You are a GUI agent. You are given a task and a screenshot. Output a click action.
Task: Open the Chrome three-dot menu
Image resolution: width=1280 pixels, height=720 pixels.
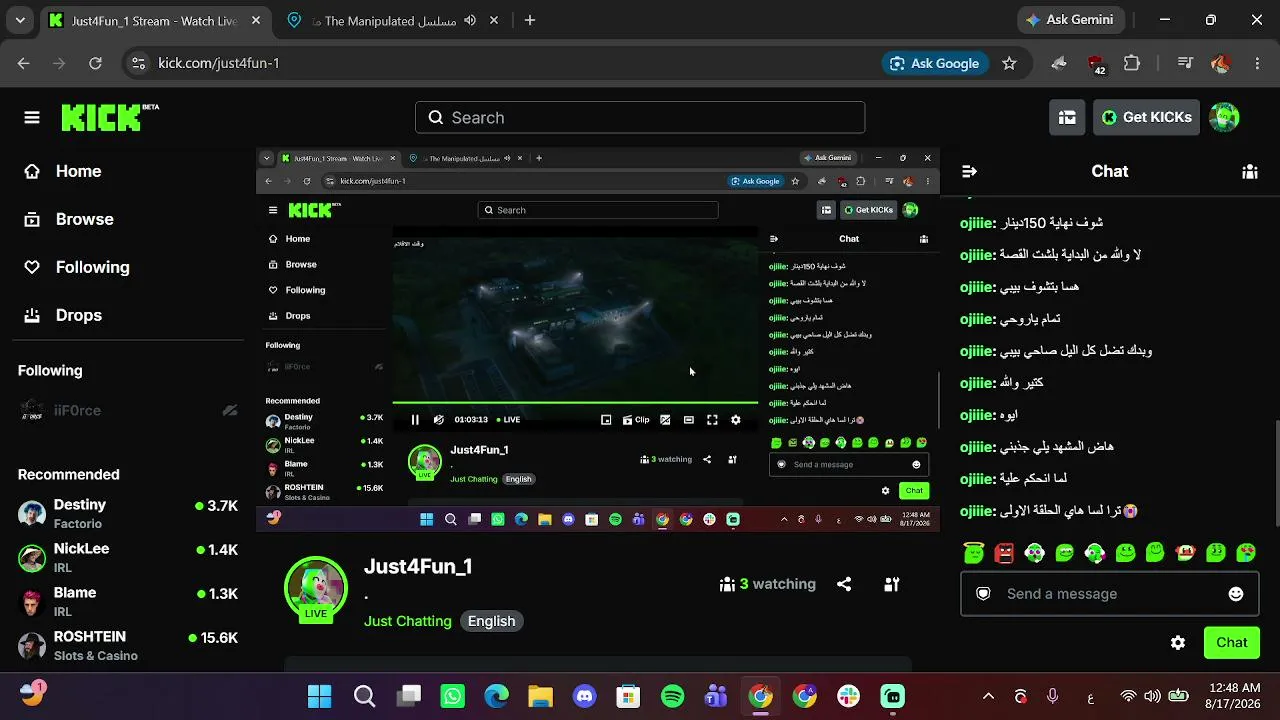(x=1258, y=63)
